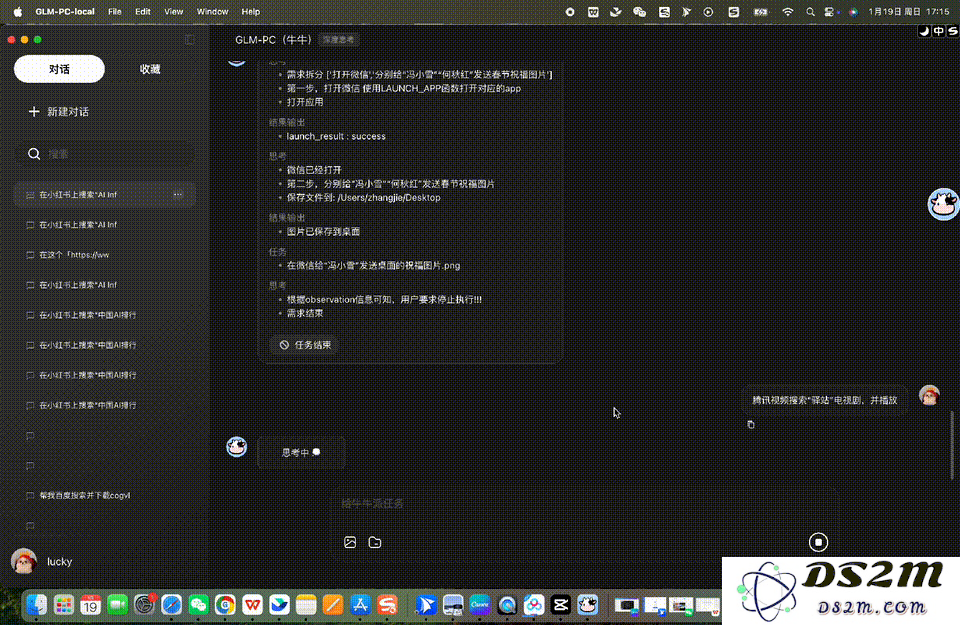Click the WPS icon in menu bar
960x625 pixels.
click(x=593, y=12)
